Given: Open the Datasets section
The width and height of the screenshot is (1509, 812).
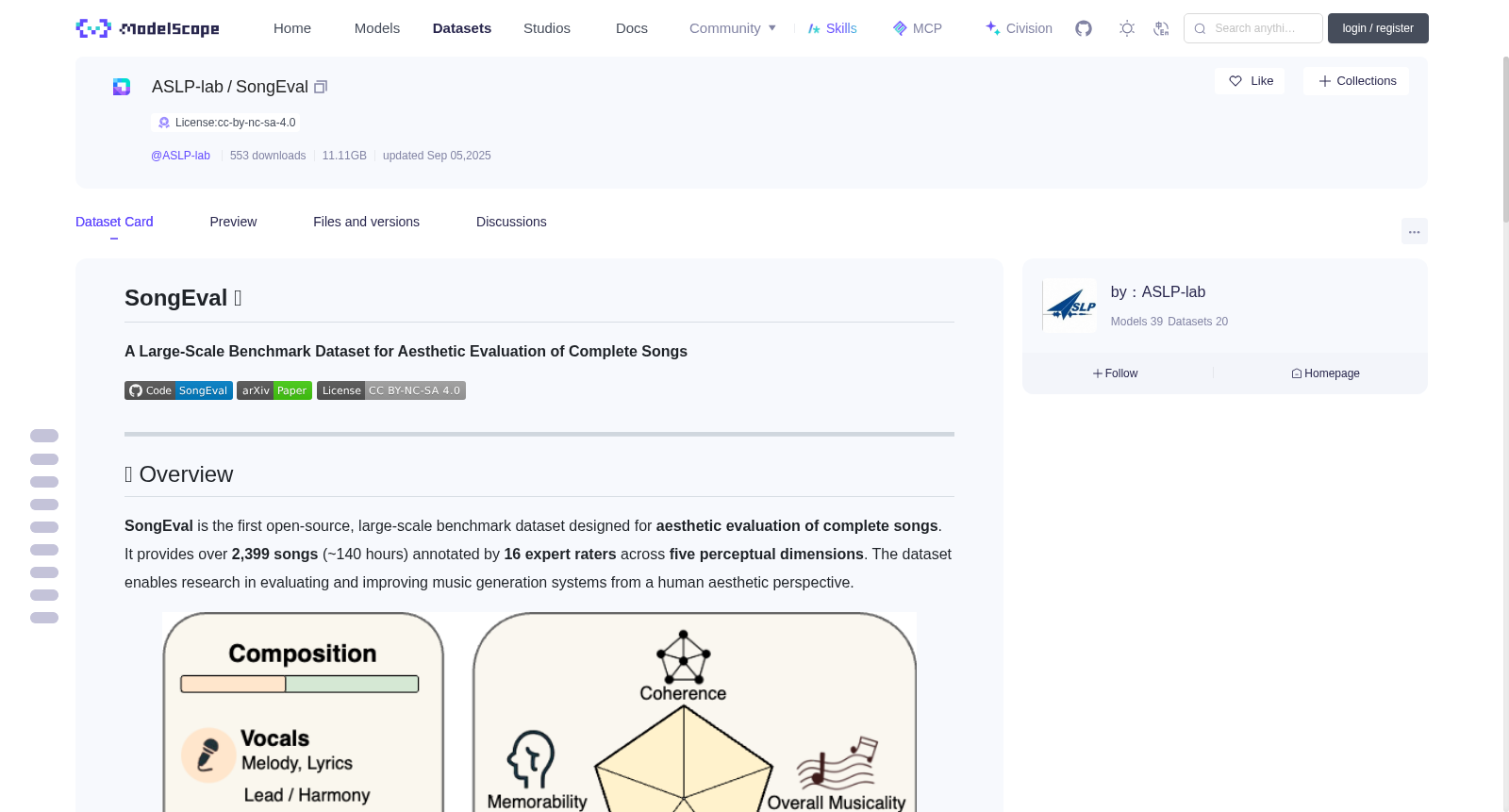Looking at the screenshot, I should tap(462, 28).
